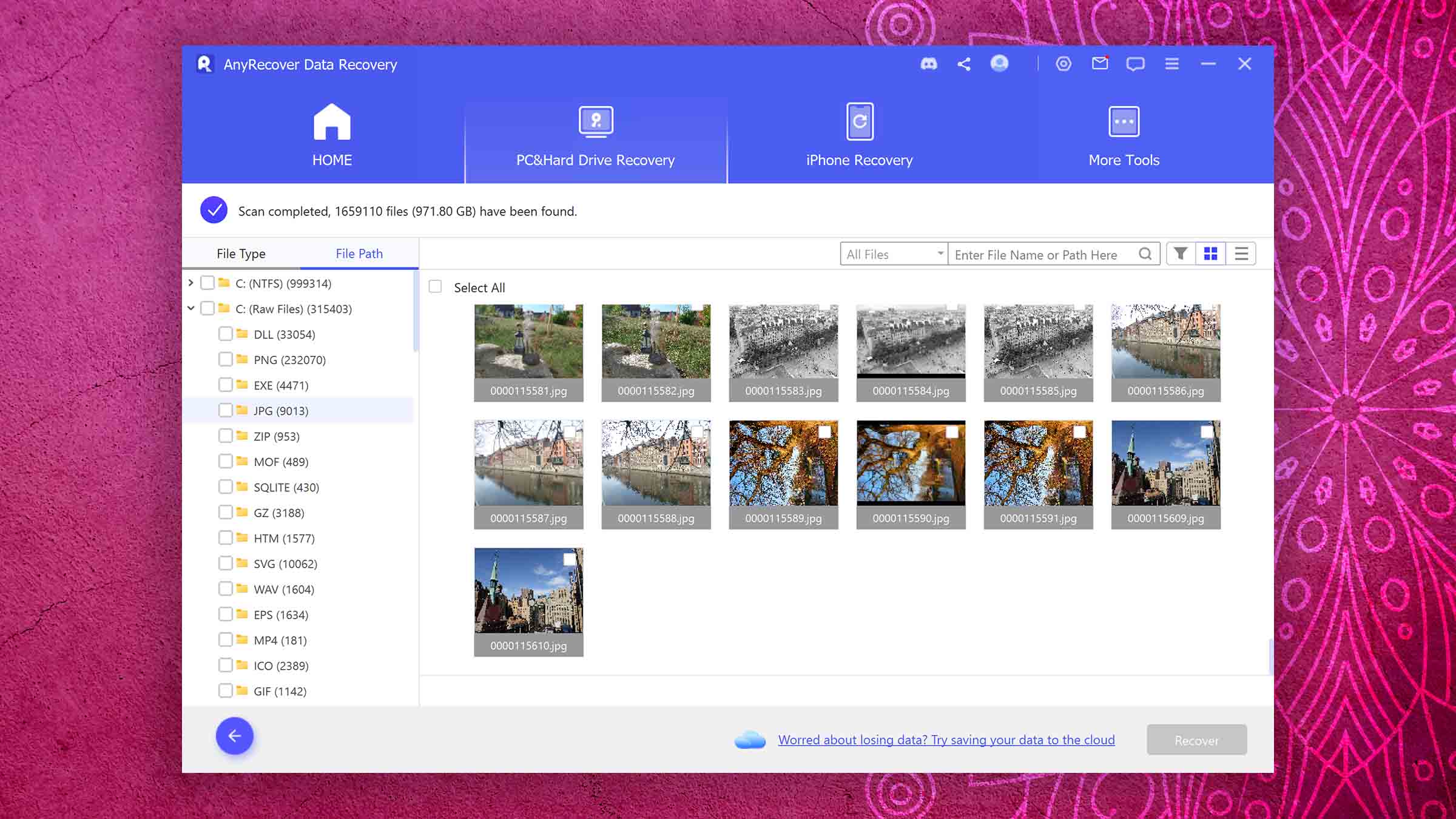
Task: Switch to File Type tab
Action: [241, 254]
